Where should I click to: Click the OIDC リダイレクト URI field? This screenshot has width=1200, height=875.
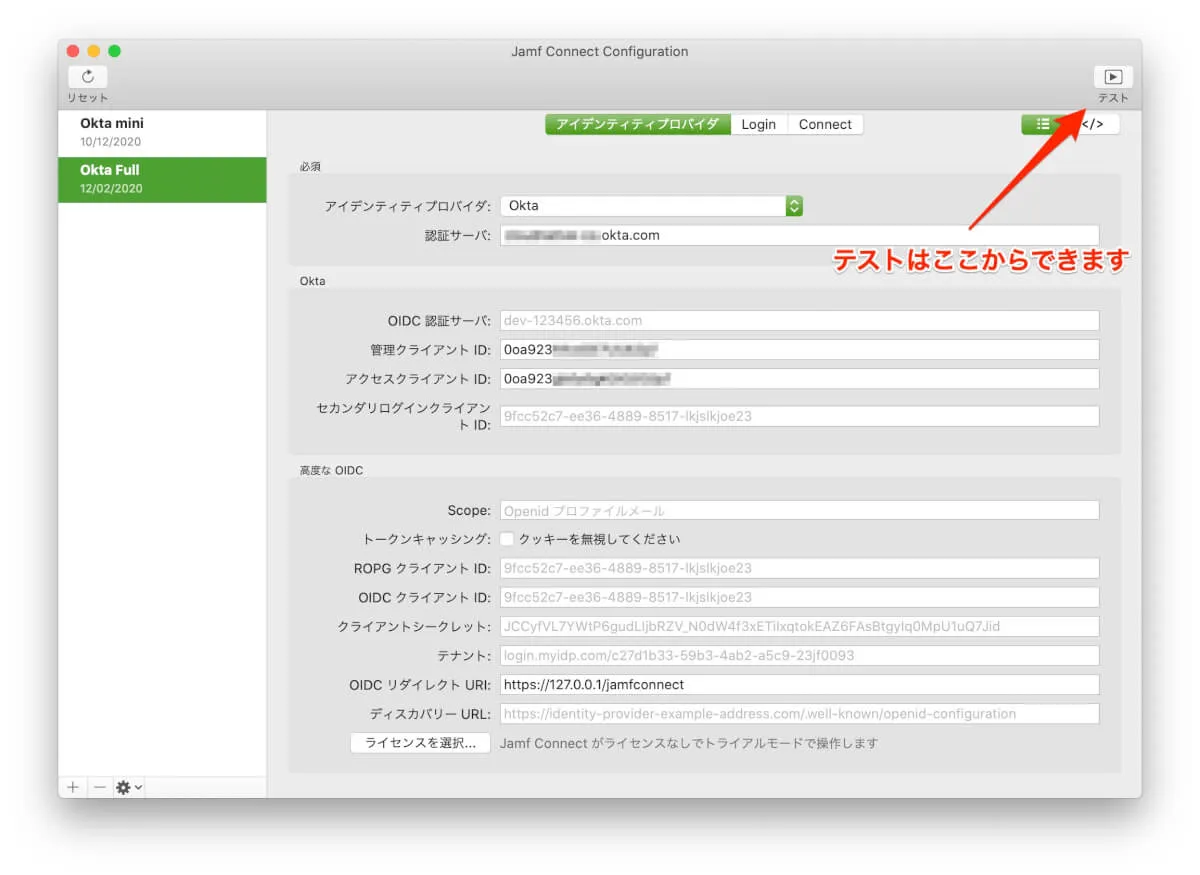tap(799, 685)
